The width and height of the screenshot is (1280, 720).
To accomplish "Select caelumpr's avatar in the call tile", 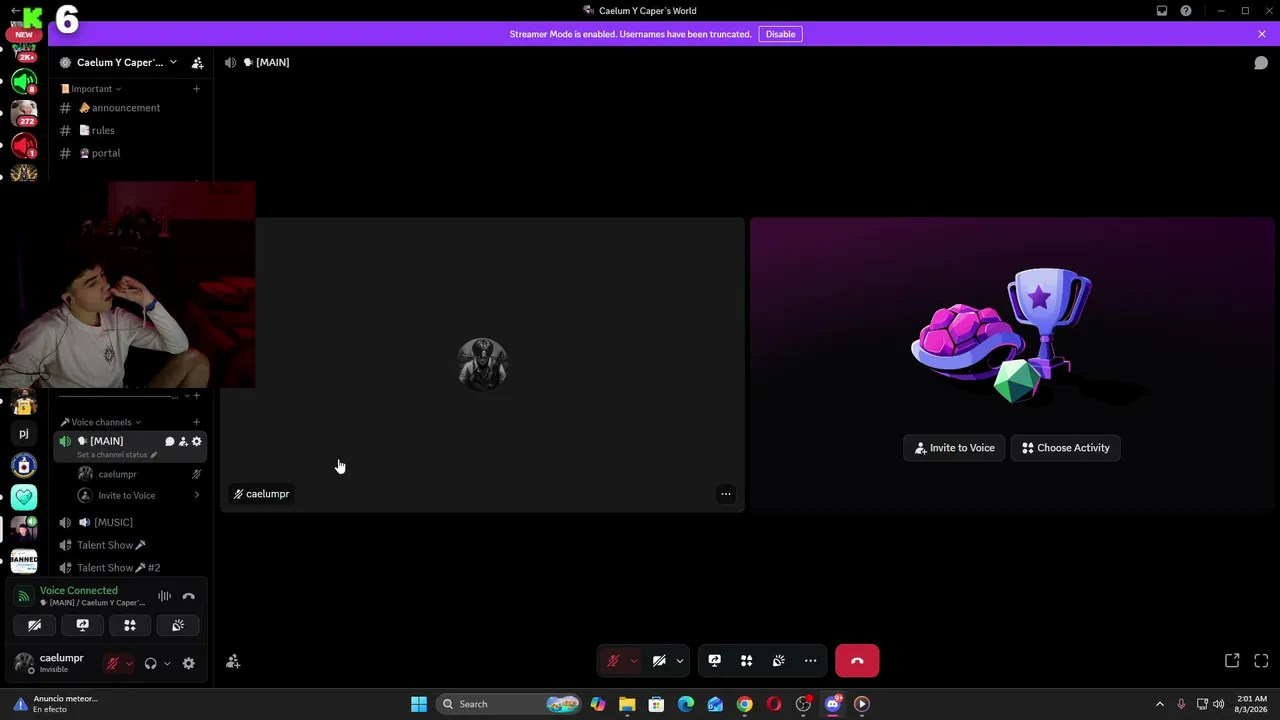I will [482, 364].
